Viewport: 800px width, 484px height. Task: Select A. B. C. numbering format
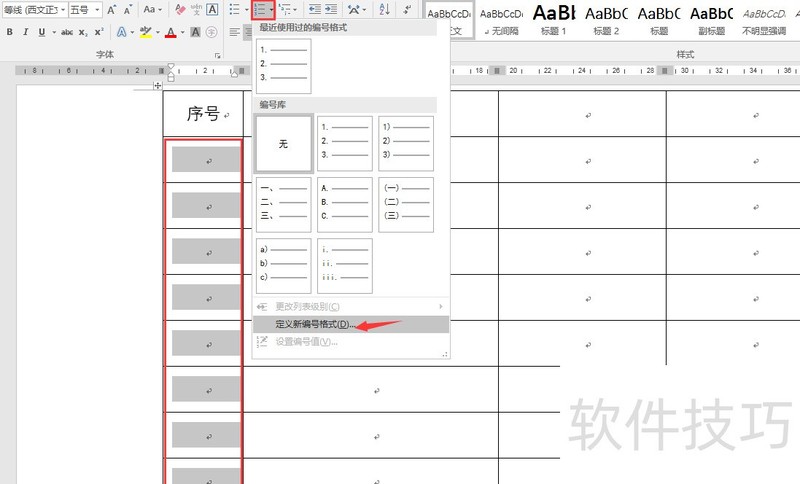pos(345,205)
